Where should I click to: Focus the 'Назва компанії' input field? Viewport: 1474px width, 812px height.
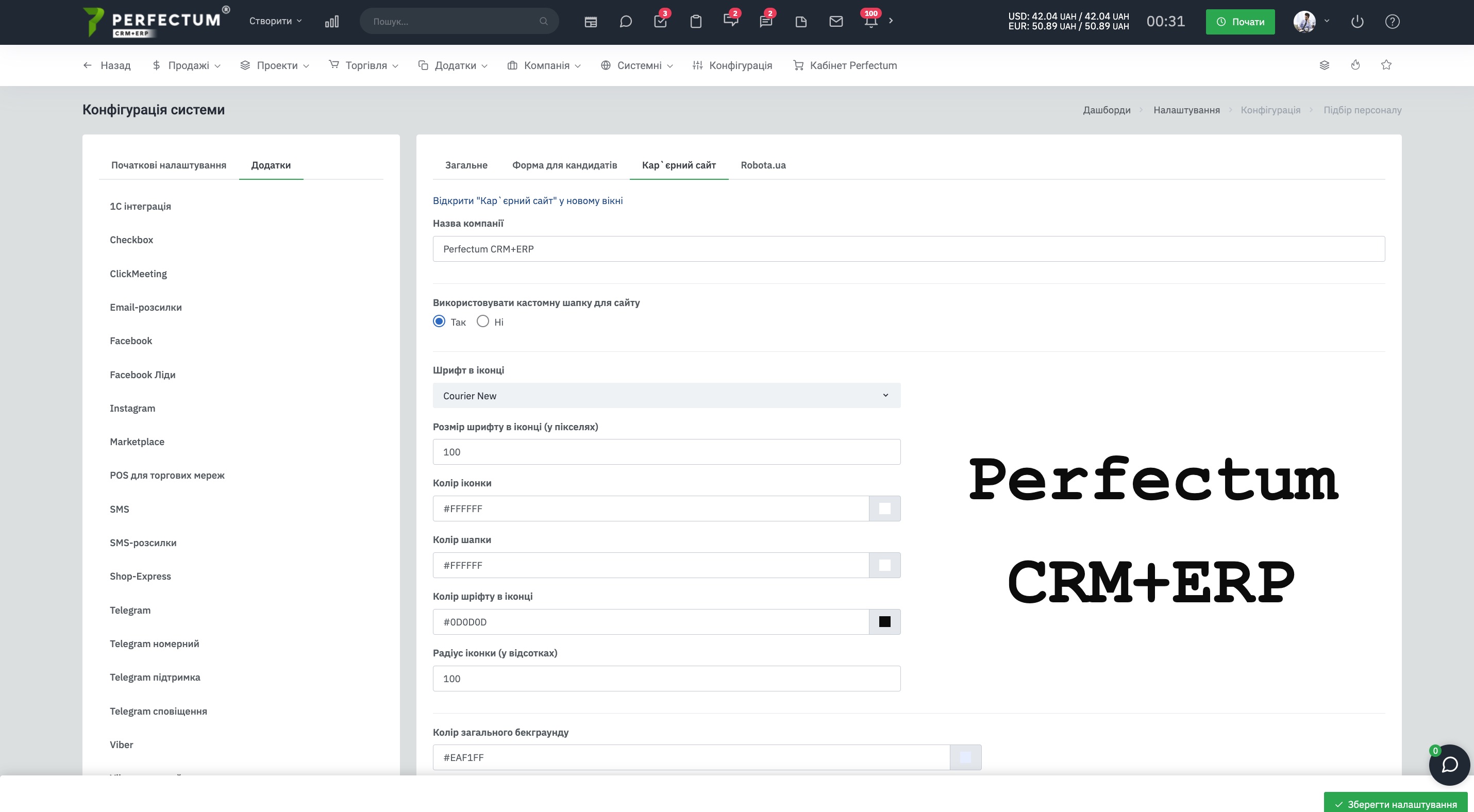point(909,249)
